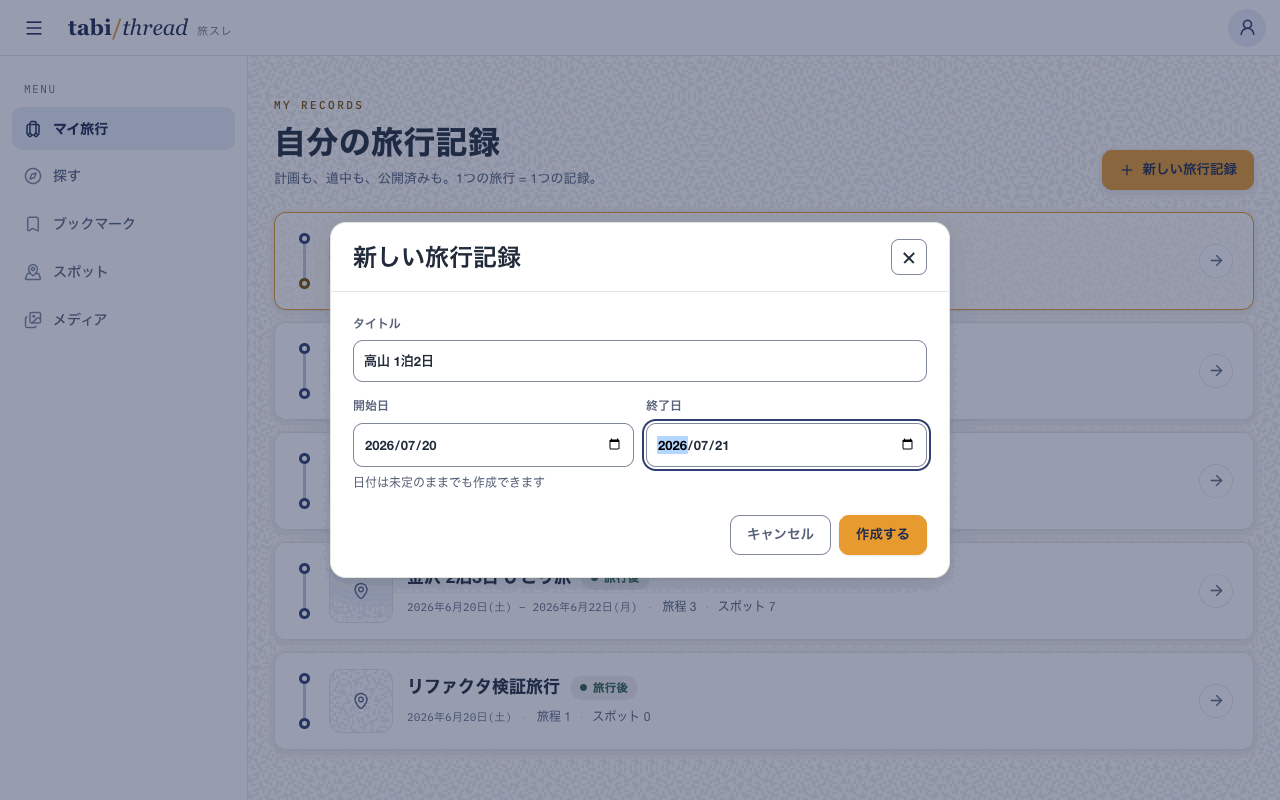Image resolution: width=1280 pixels, height=800 pixels.
Task: Click the arrow on the third trip card
Action: 1216,481
